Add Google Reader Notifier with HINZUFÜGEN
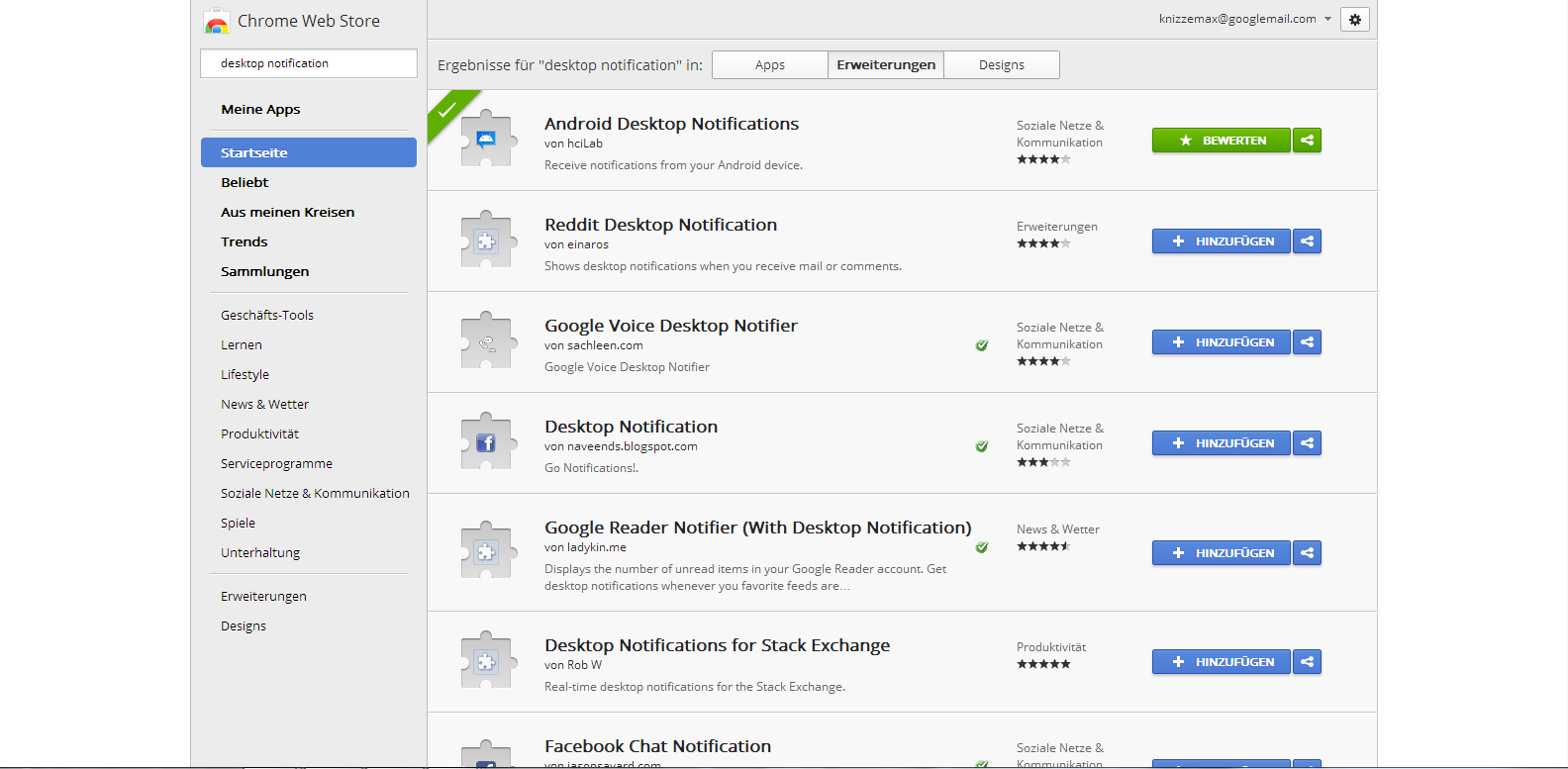This screenshot has width=1568, height=769. [1222, 553]
